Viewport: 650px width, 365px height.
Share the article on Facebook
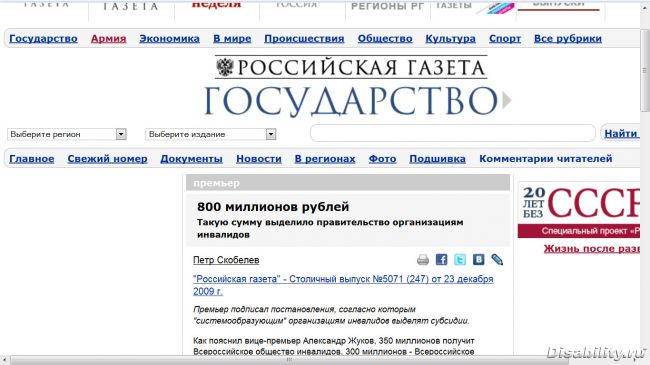441,260
